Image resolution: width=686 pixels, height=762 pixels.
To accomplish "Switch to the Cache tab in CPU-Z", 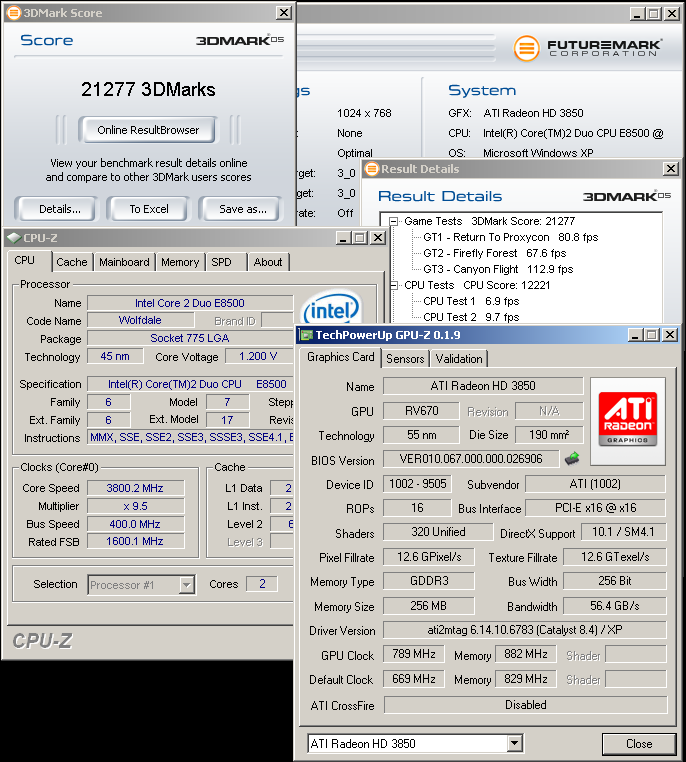I will pos(71,262).
